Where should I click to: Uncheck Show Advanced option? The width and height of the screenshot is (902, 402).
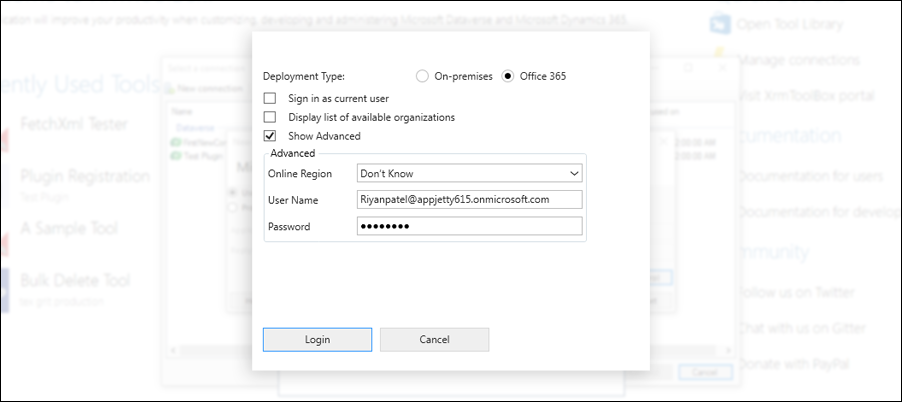[270, 136]
